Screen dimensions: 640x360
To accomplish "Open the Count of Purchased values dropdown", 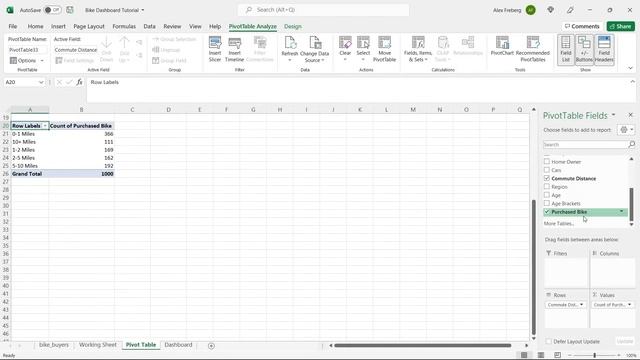I will point(629,304).
